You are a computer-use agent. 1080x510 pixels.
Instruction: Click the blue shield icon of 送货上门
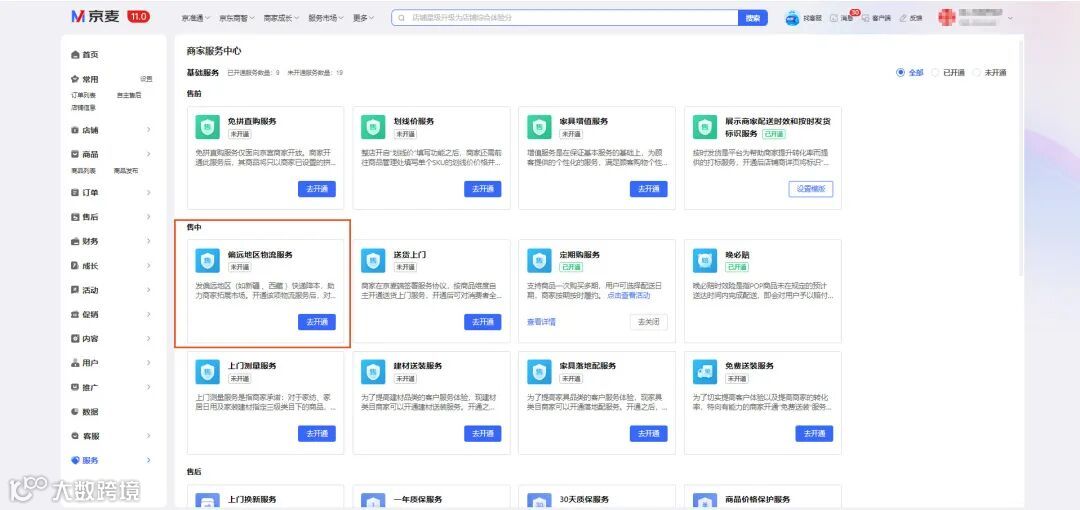(x=373, y=261)
